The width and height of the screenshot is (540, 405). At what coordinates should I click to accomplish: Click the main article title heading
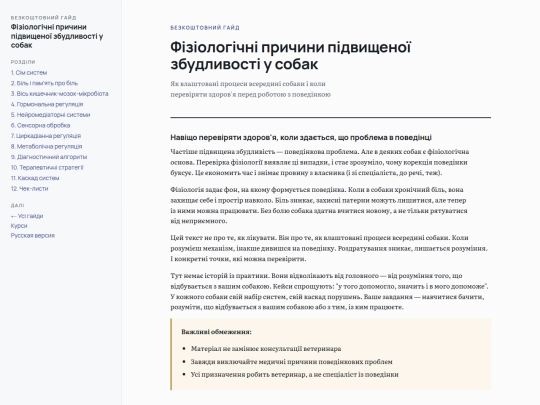click(291, 55)
